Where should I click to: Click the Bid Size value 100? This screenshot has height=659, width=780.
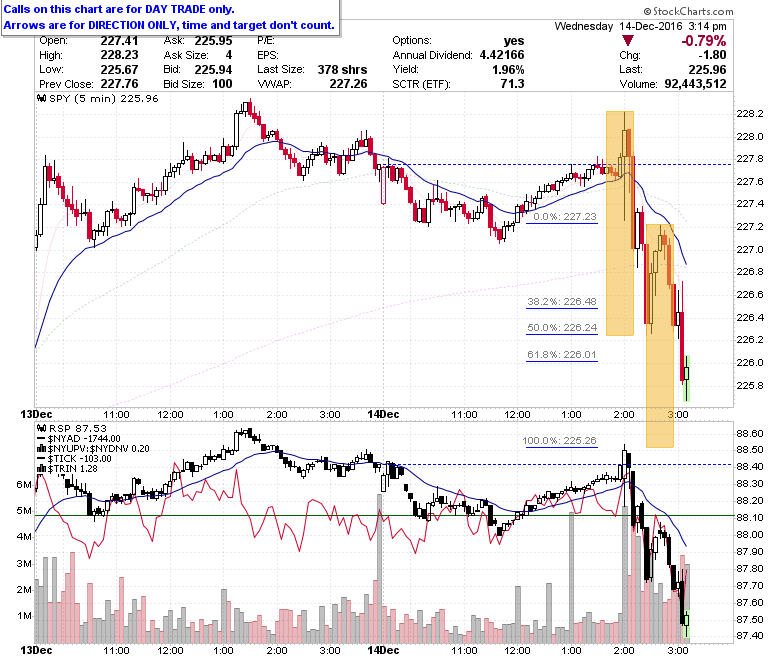coord(222,84)
